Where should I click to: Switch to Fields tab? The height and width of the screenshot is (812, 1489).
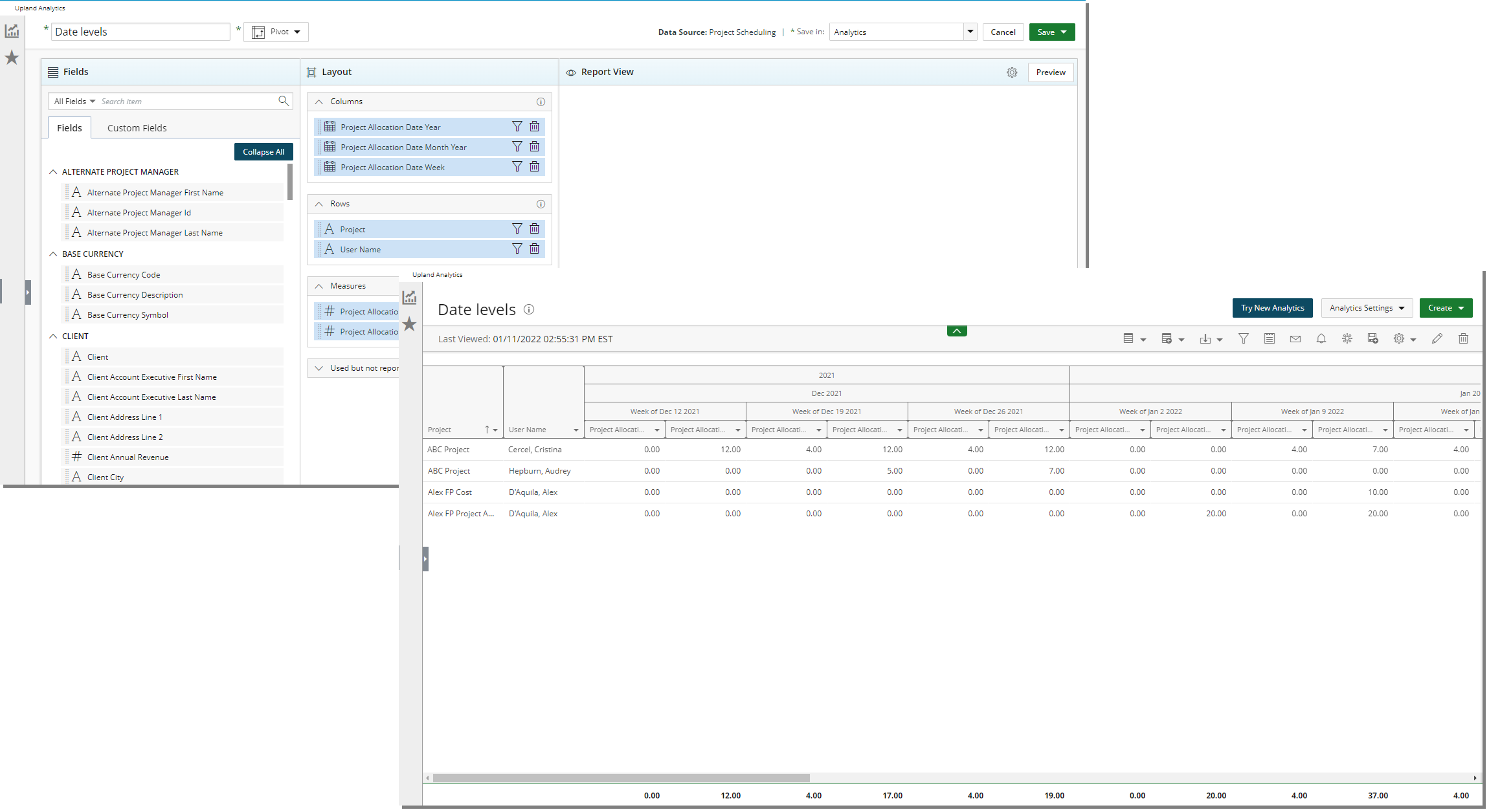click(x=69, y=128)
